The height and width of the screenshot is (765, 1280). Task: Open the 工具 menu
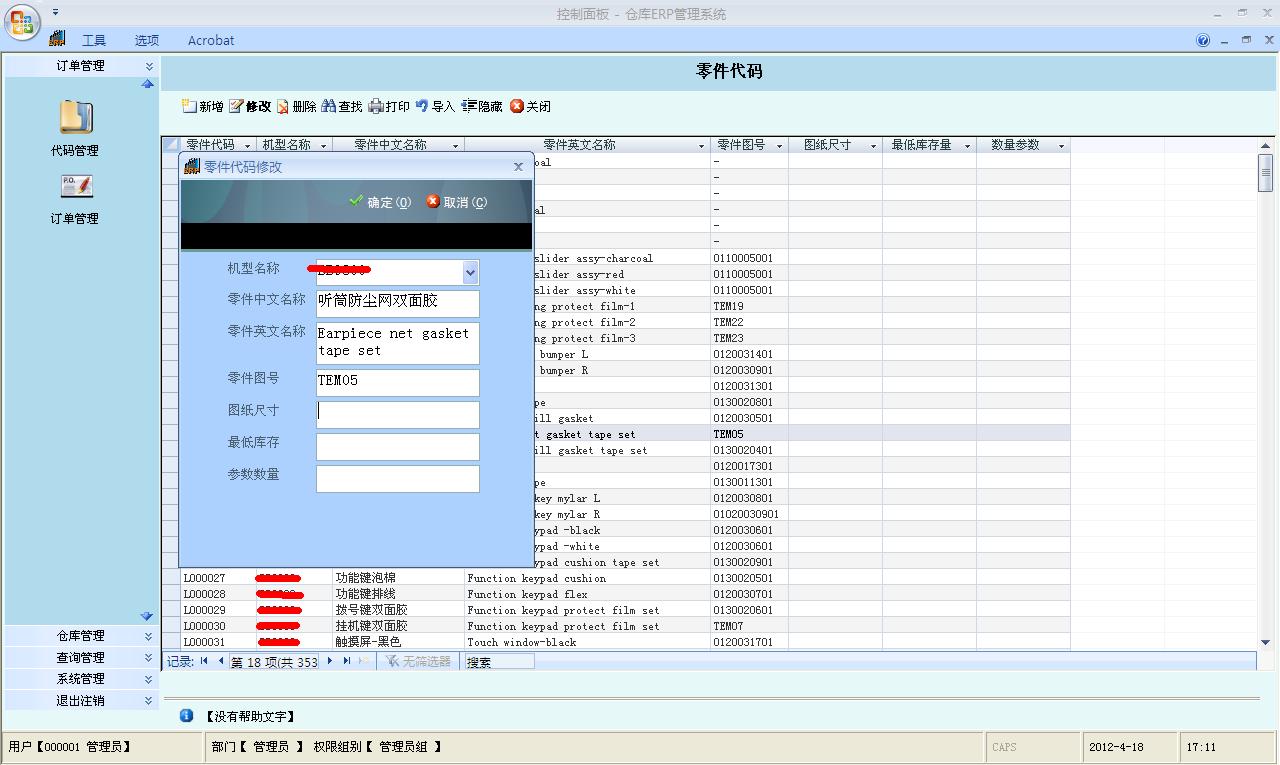click(x=94, y=40)
